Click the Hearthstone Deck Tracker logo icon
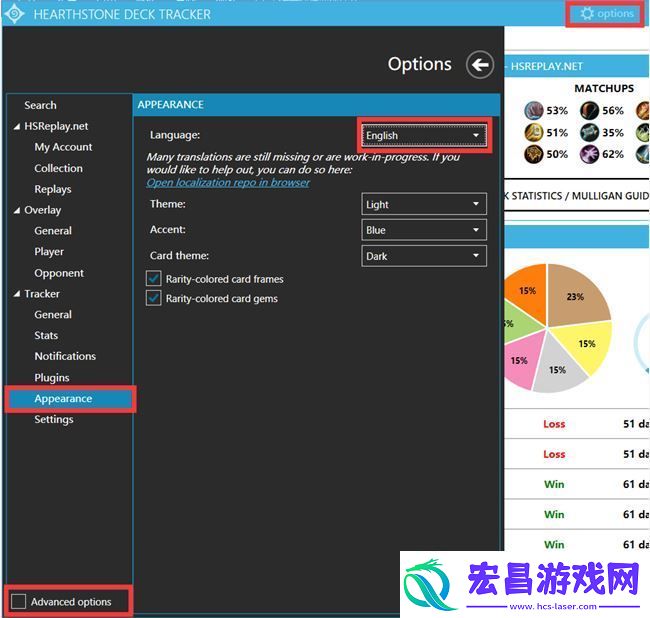 pyautogui.click(x=15, y=14)
